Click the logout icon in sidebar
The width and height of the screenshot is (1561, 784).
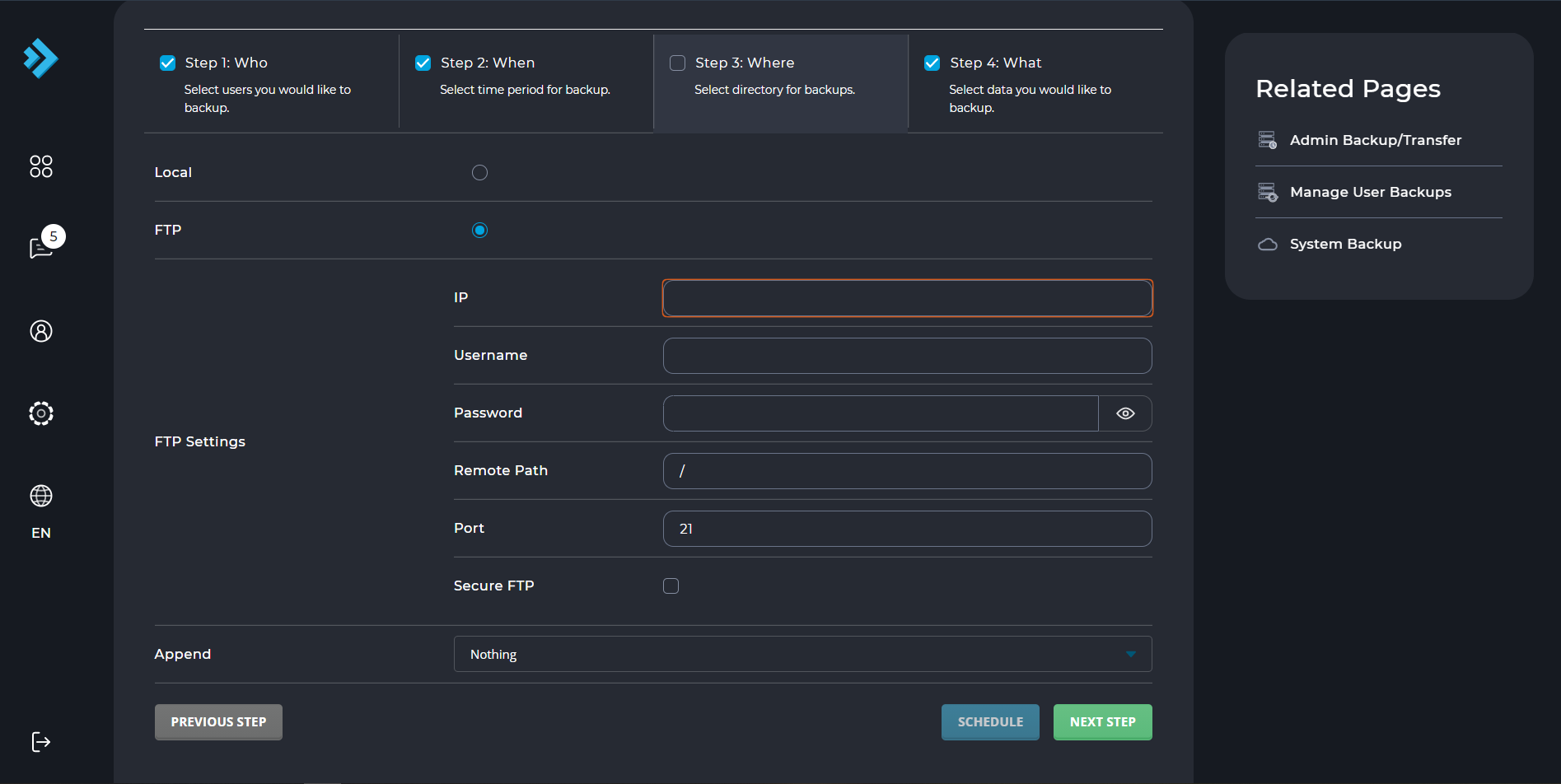tap(41, 742)
